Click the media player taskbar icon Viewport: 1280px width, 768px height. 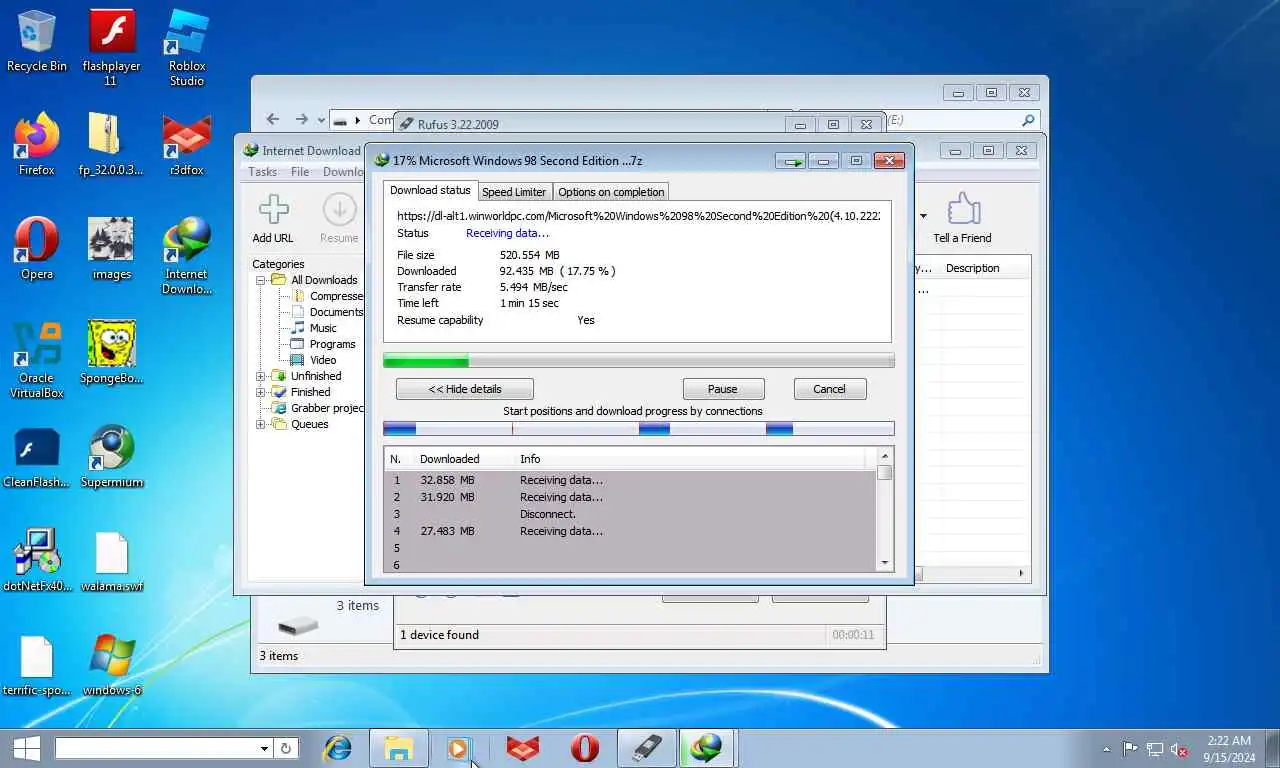458,748
